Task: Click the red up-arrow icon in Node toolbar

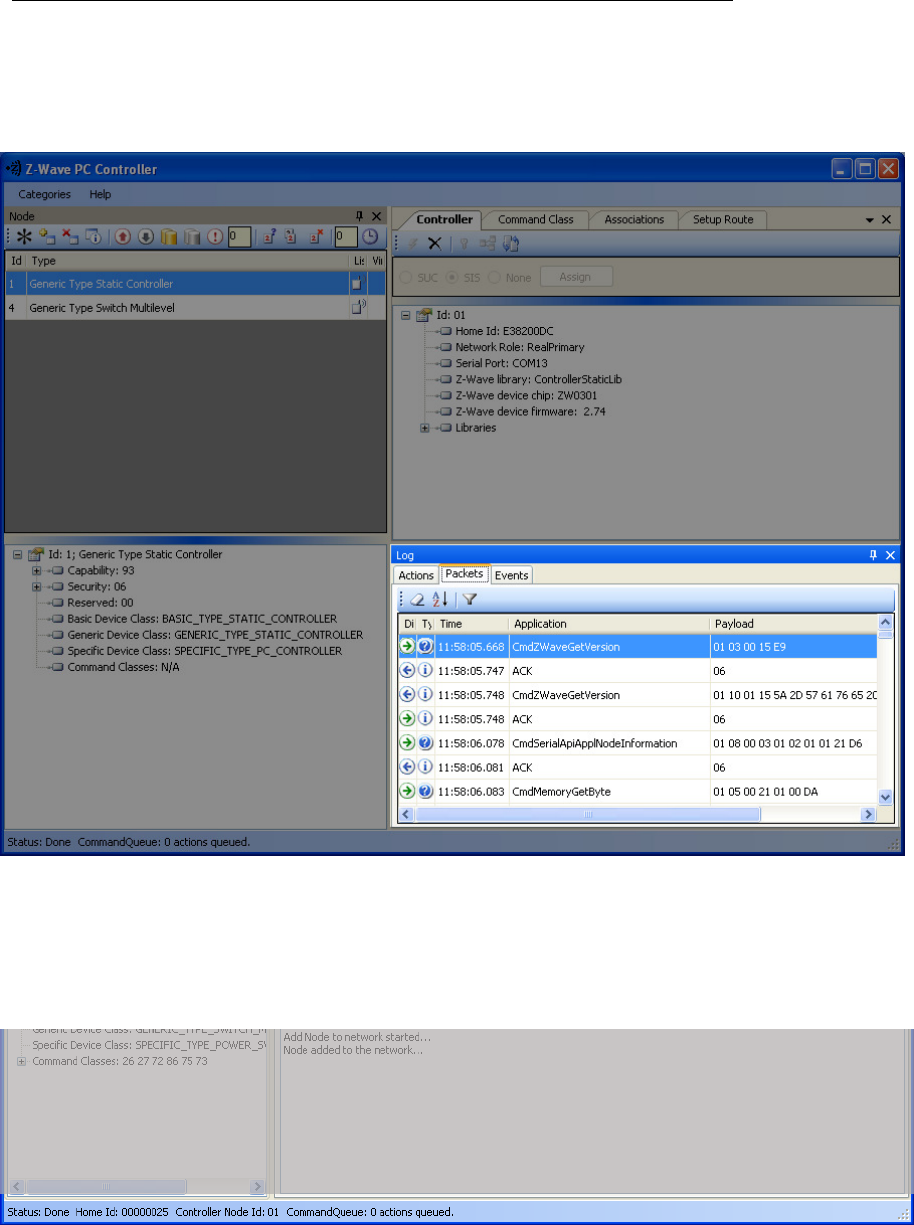Action: click(x=124, y=236)
